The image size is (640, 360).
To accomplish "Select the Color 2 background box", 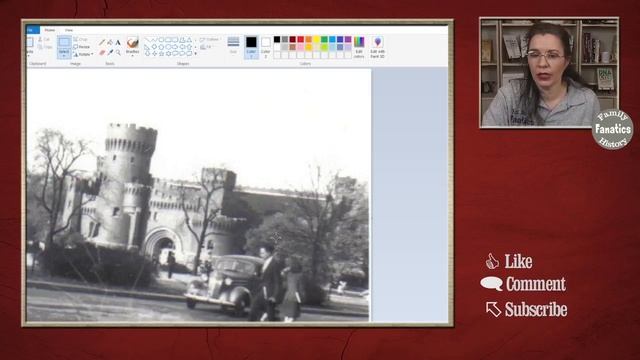I will [x=266, y=47].
